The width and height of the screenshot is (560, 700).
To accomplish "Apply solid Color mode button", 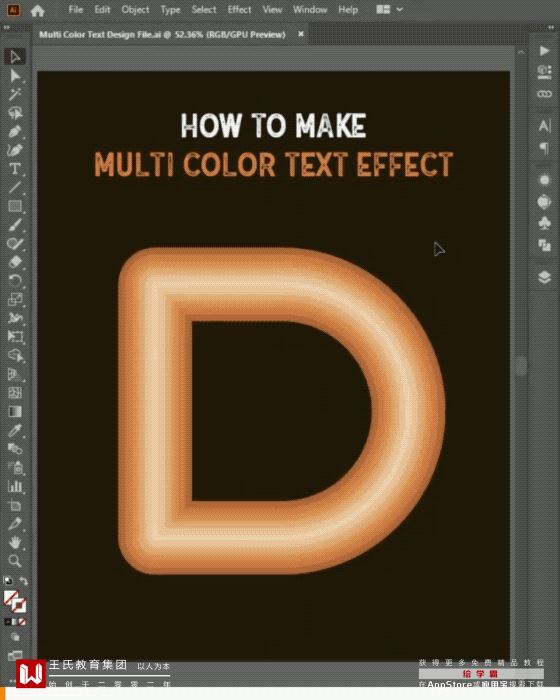I will click(8, 622).
